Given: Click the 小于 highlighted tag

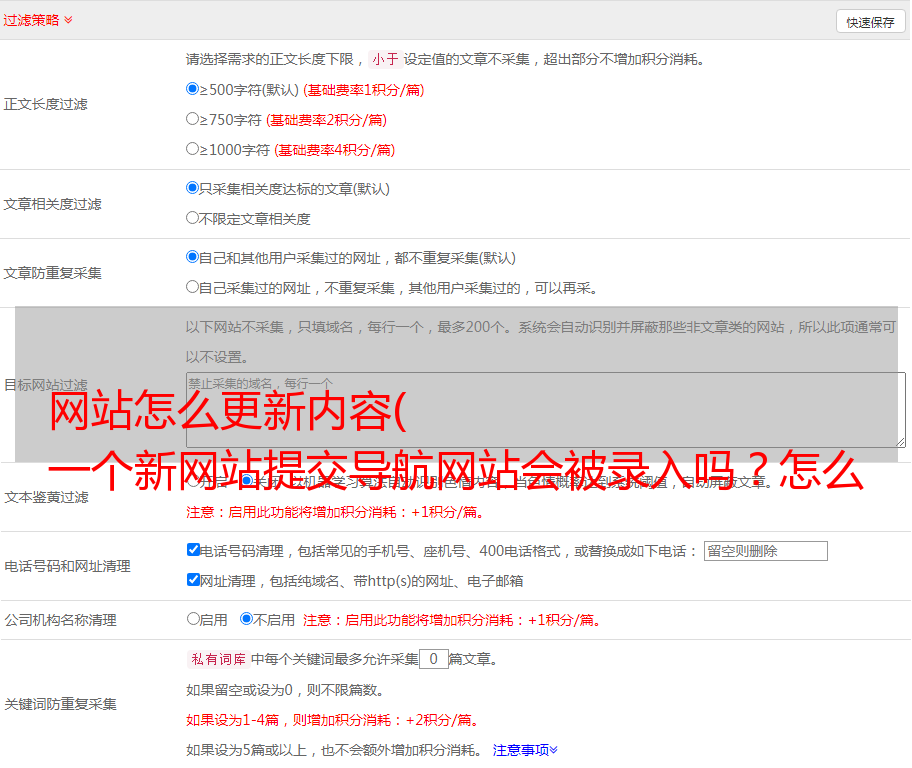Looking at the screenshot, I should pos(386,59).
